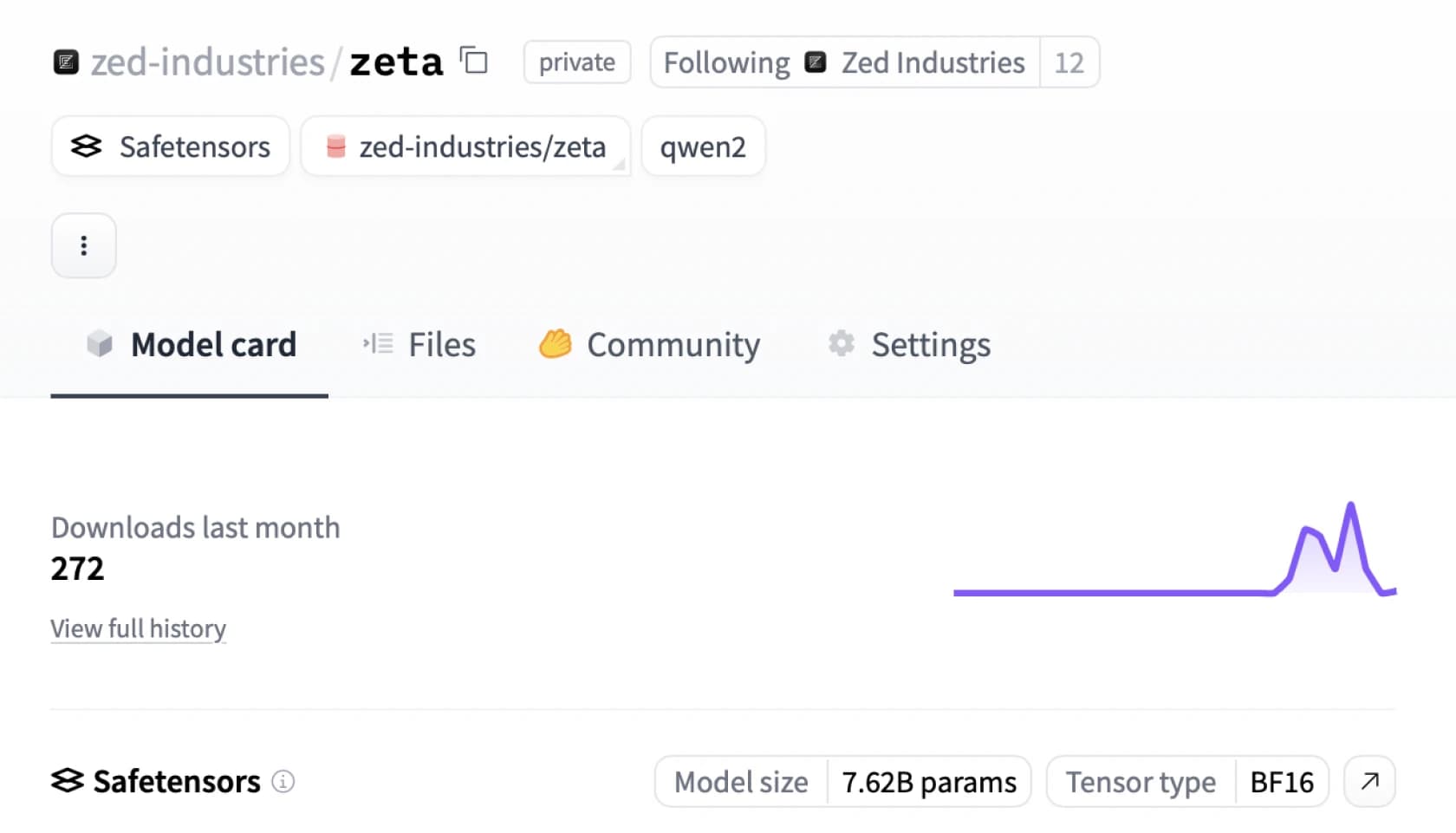Viewport: 1456px width, 833px height.
Task: Open the Safetensors expand arrow button
Action: click(1369, 782)
